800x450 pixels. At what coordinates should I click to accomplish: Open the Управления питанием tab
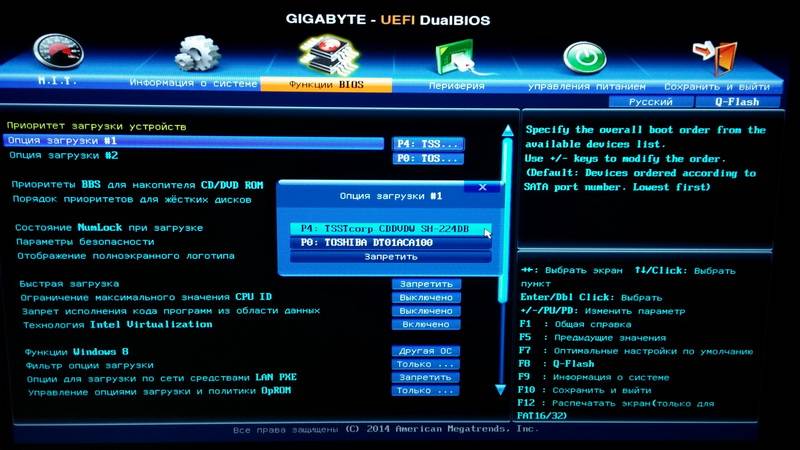point(587,87)
